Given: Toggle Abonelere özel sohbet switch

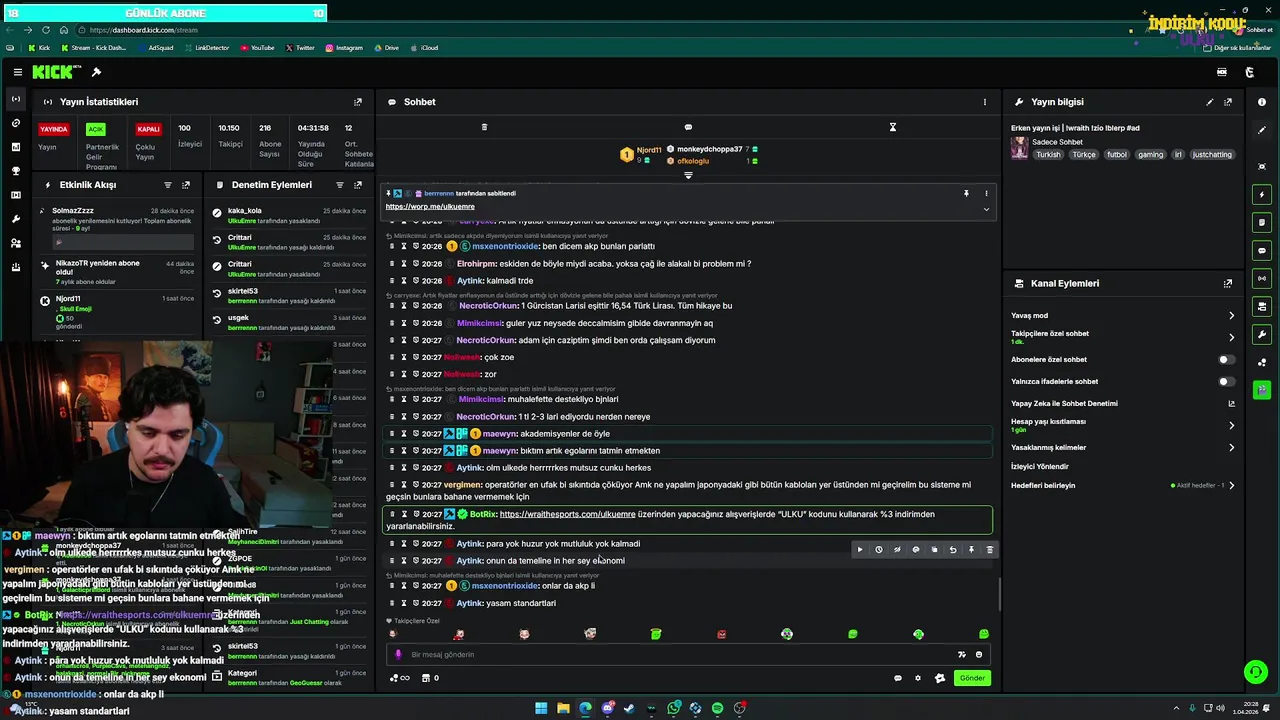Looking at the screenshot, I should click(x=1226, y=360).
